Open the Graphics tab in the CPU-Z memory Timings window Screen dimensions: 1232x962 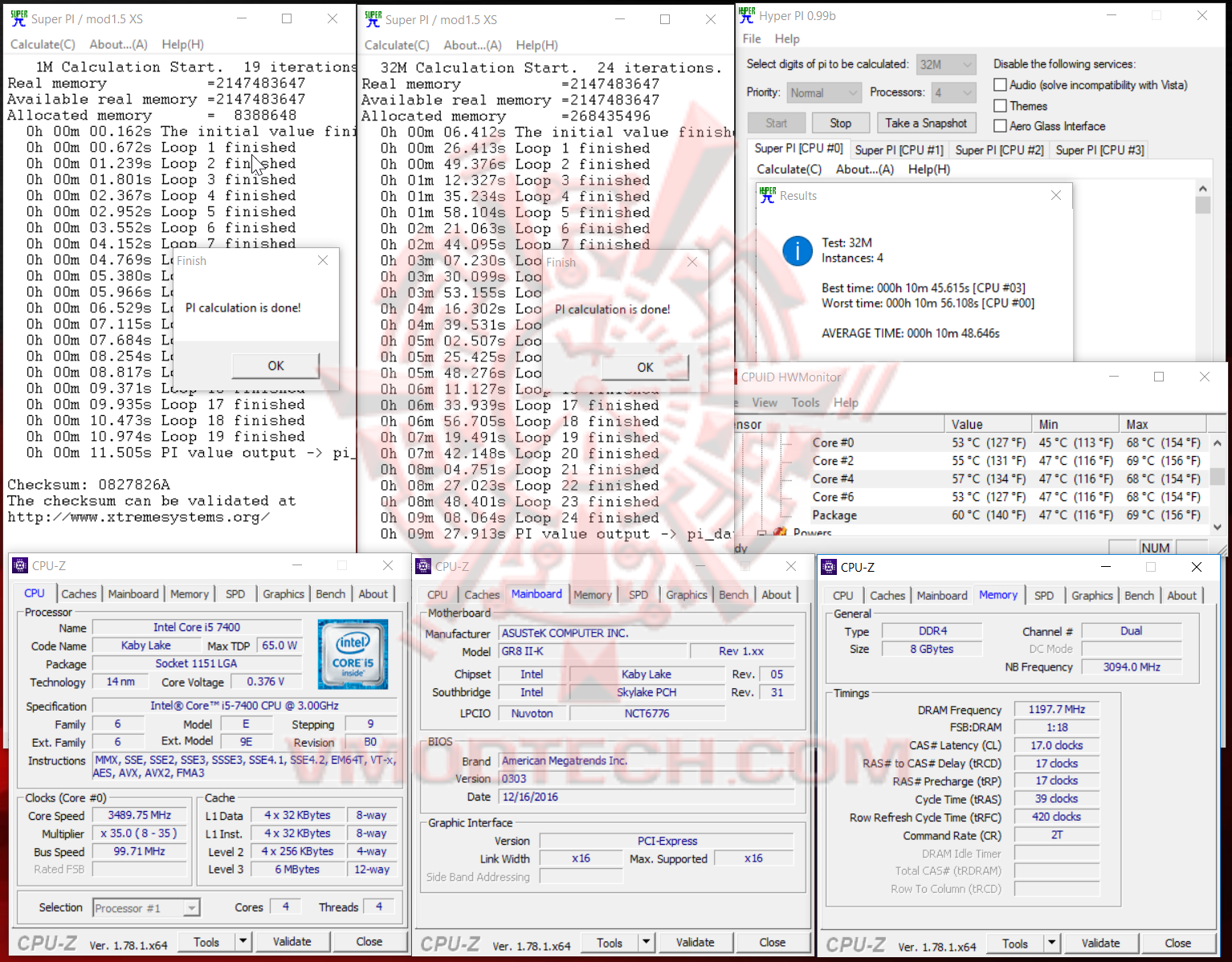coord(1092,596)
